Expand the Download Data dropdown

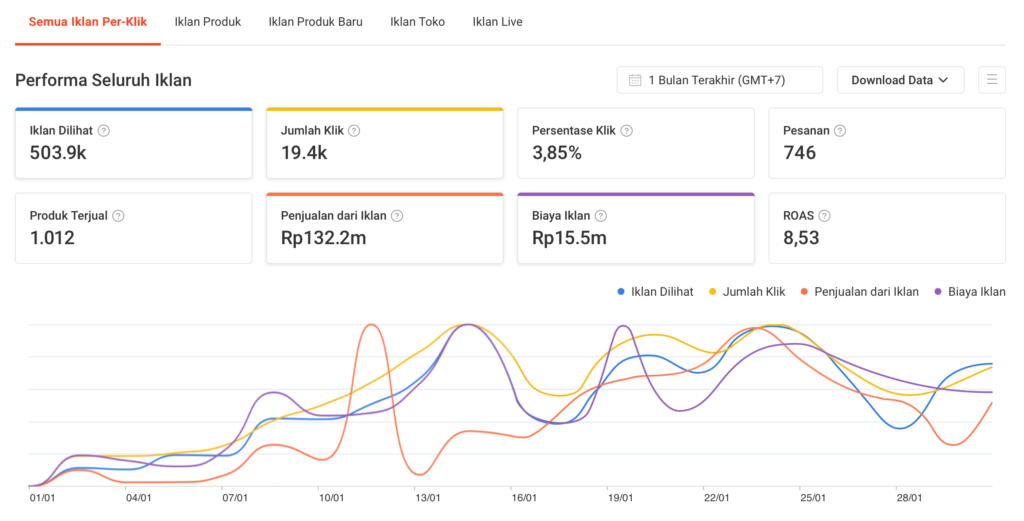[x=900, y=80]
